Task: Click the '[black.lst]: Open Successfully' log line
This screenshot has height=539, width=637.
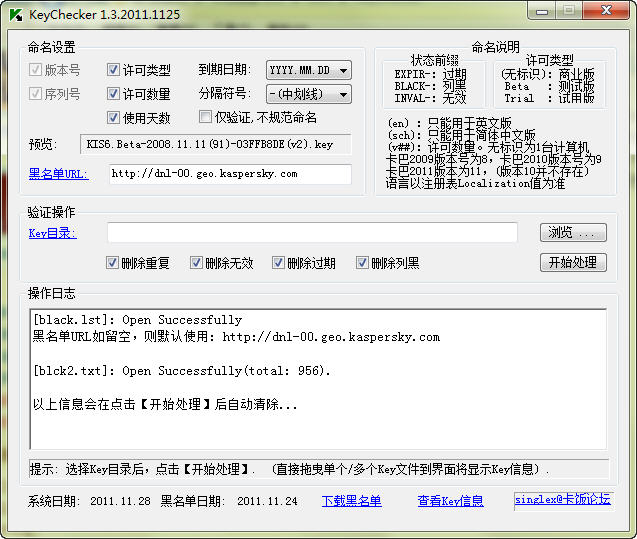Action: pyautogui.click(x=137, y=320)
